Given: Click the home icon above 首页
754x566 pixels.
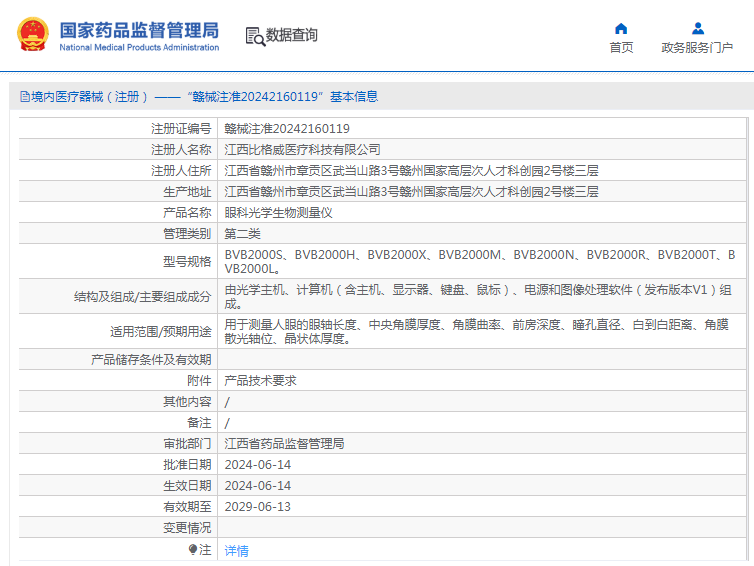Looking at the screenshot, I should 621,28.
